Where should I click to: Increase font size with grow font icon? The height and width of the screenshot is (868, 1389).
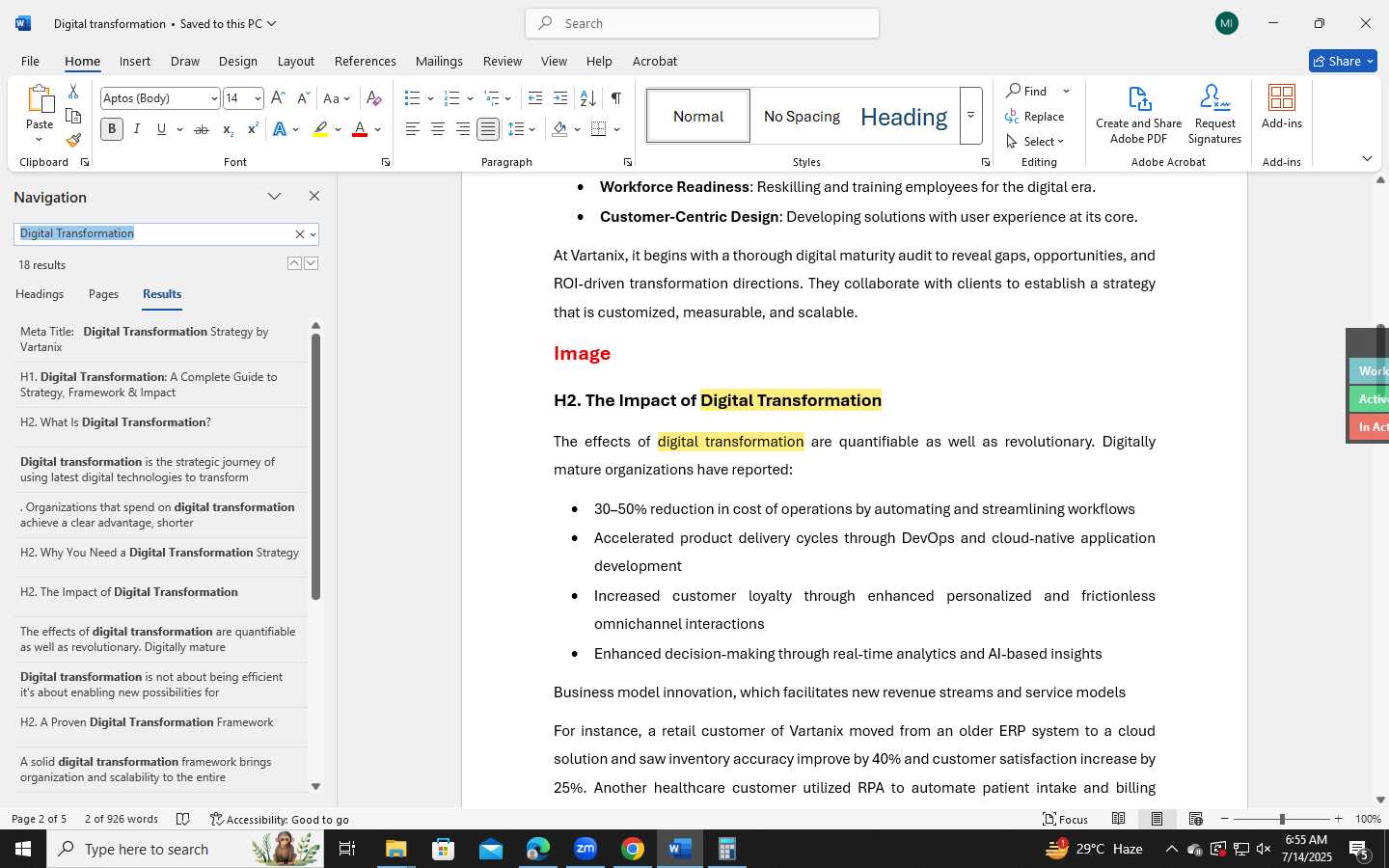coord(278,98)
